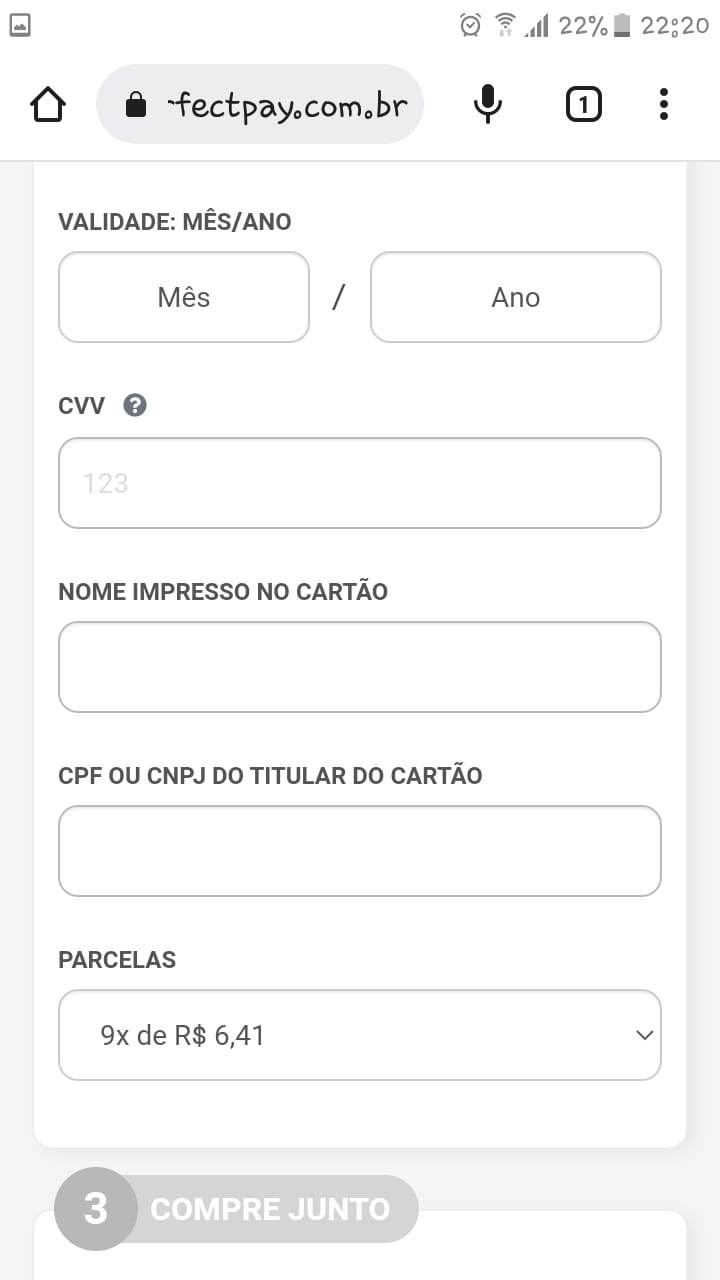Open the browser three-dot menu

point(664,104)
